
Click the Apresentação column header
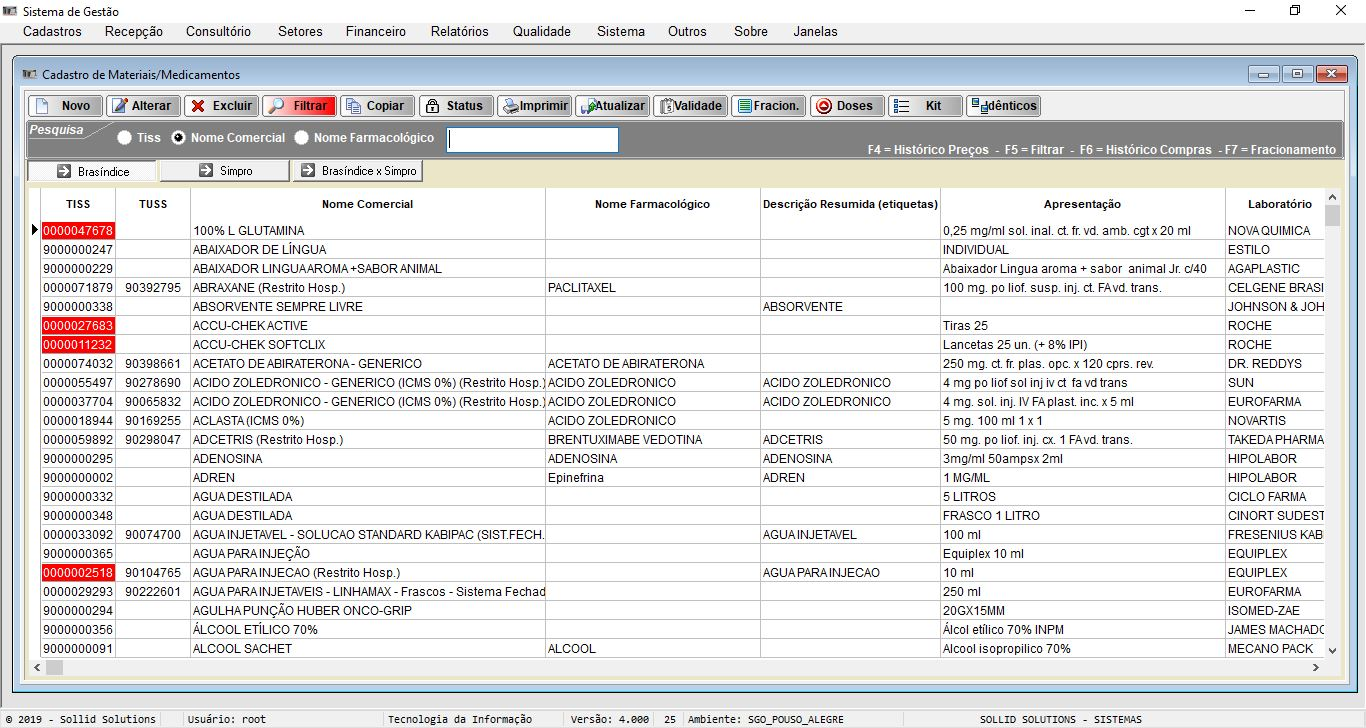click(1082, 204)
